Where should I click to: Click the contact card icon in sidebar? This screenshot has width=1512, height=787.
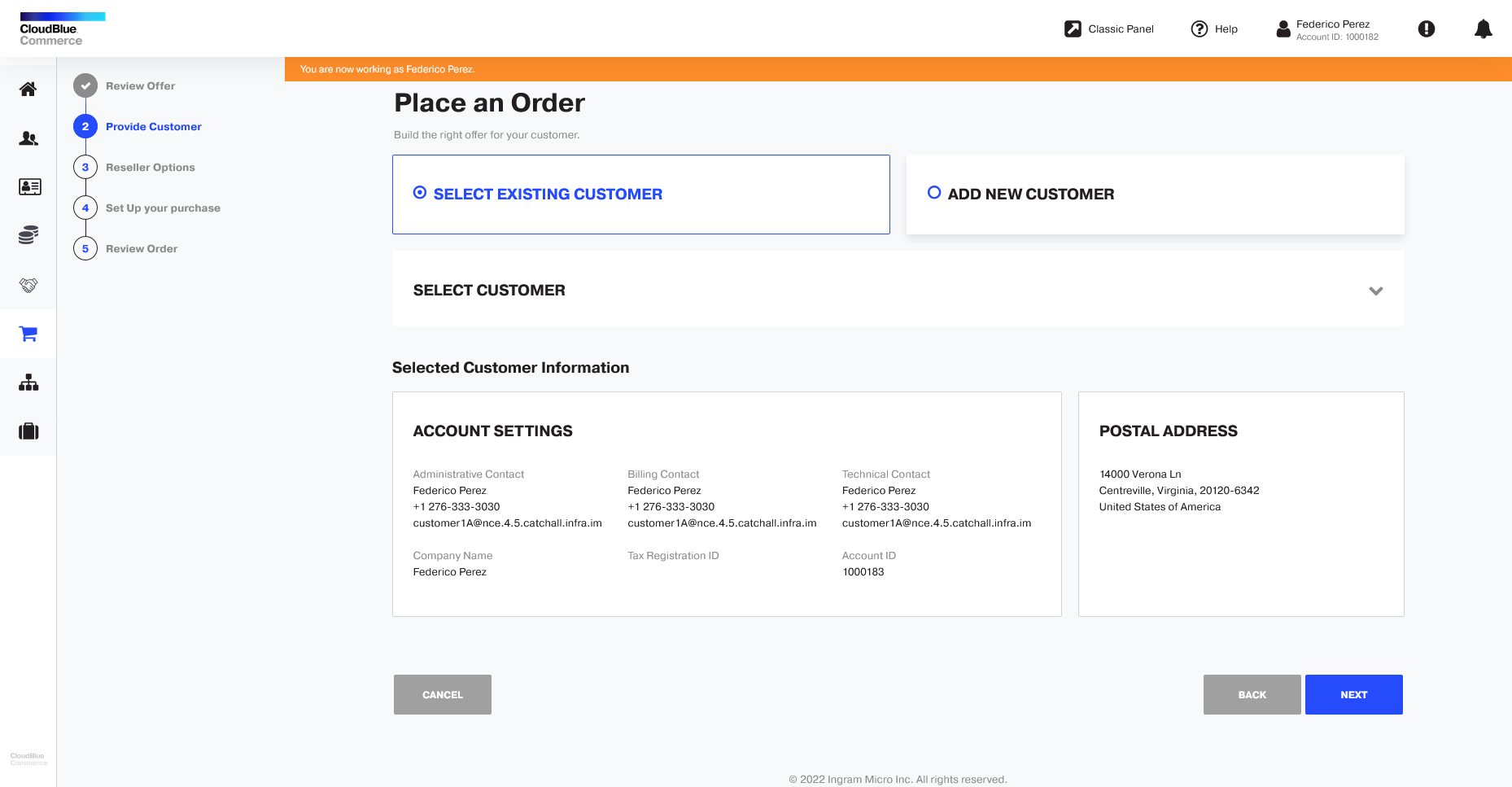tap(29, 187)
